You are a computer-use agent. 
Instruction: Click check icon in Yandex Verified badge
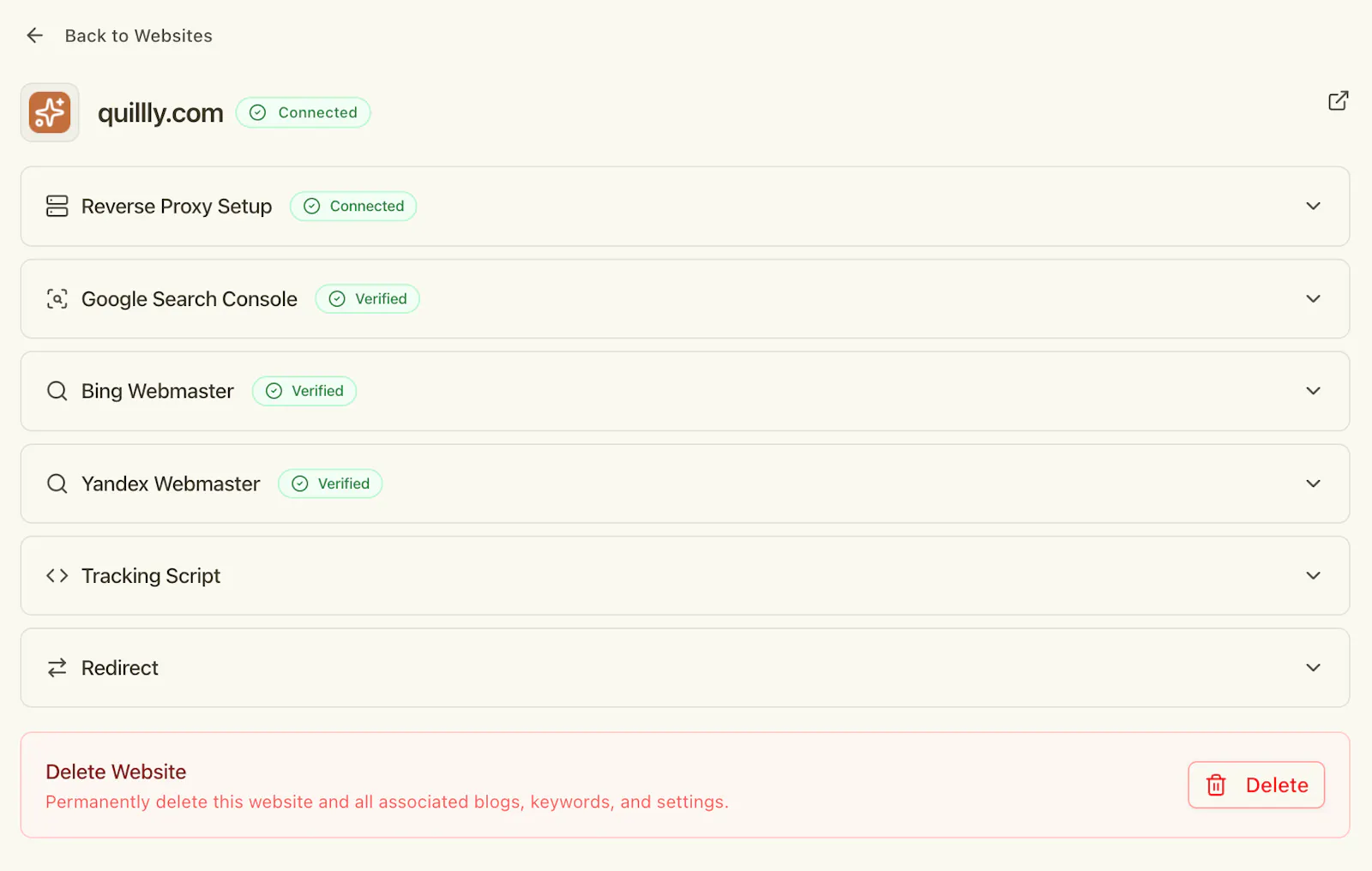(300, 484)
